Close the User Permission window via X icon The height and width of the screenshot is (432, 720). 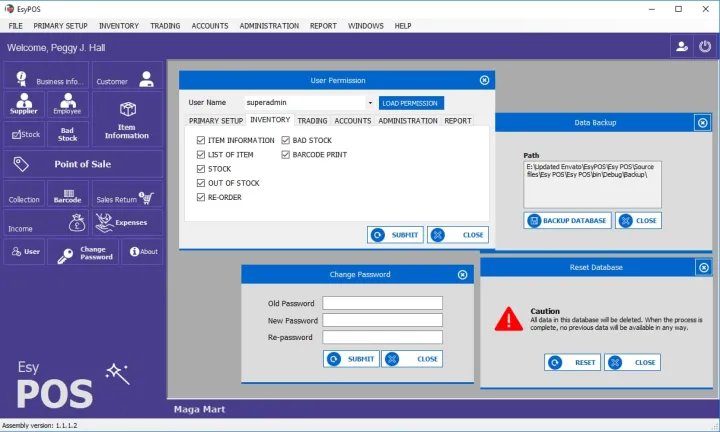click(484, 80)
